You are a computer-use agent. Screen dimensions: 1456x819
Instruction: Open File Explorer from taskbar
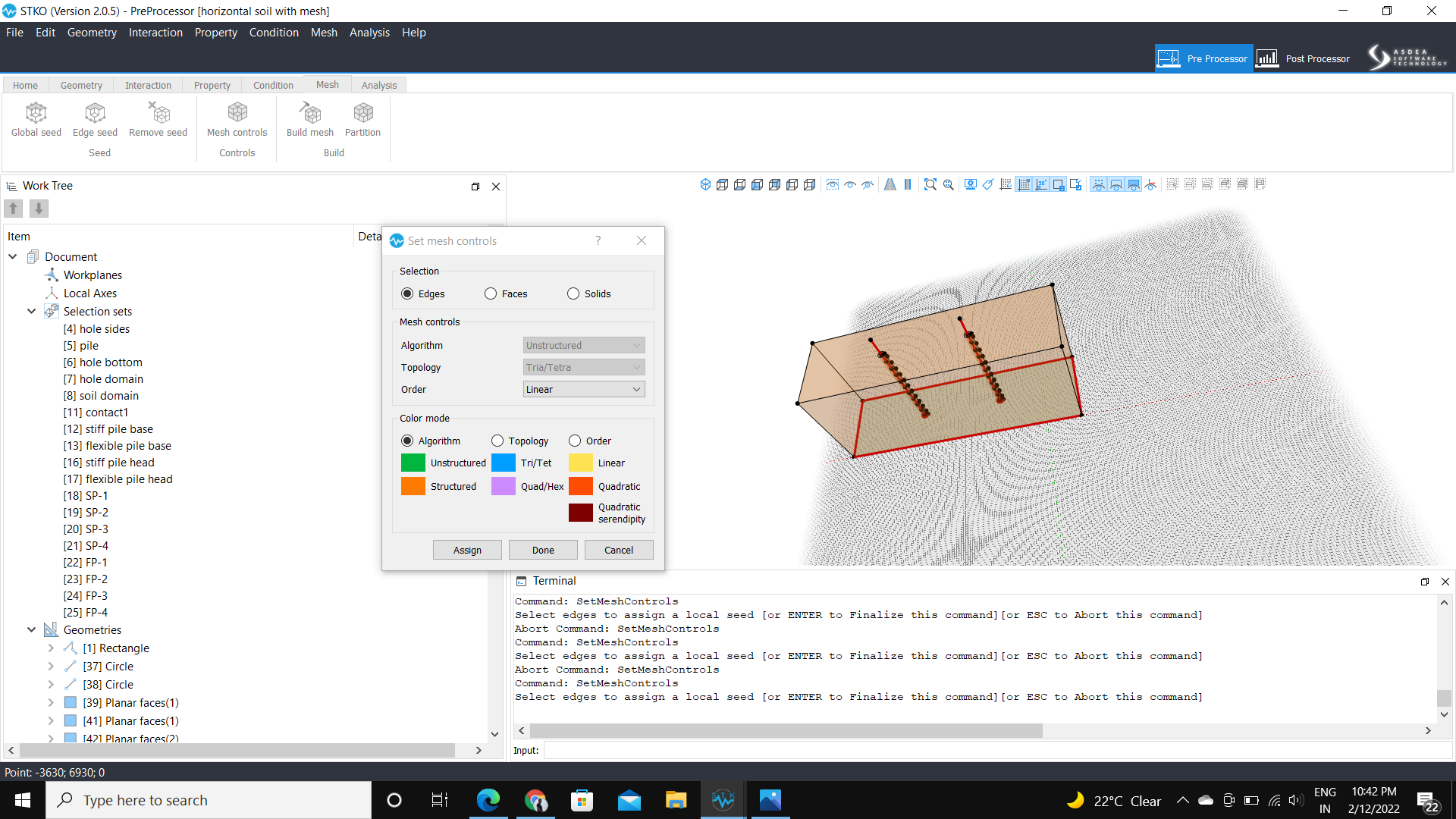pyautogui.click(x=676, y=800)
